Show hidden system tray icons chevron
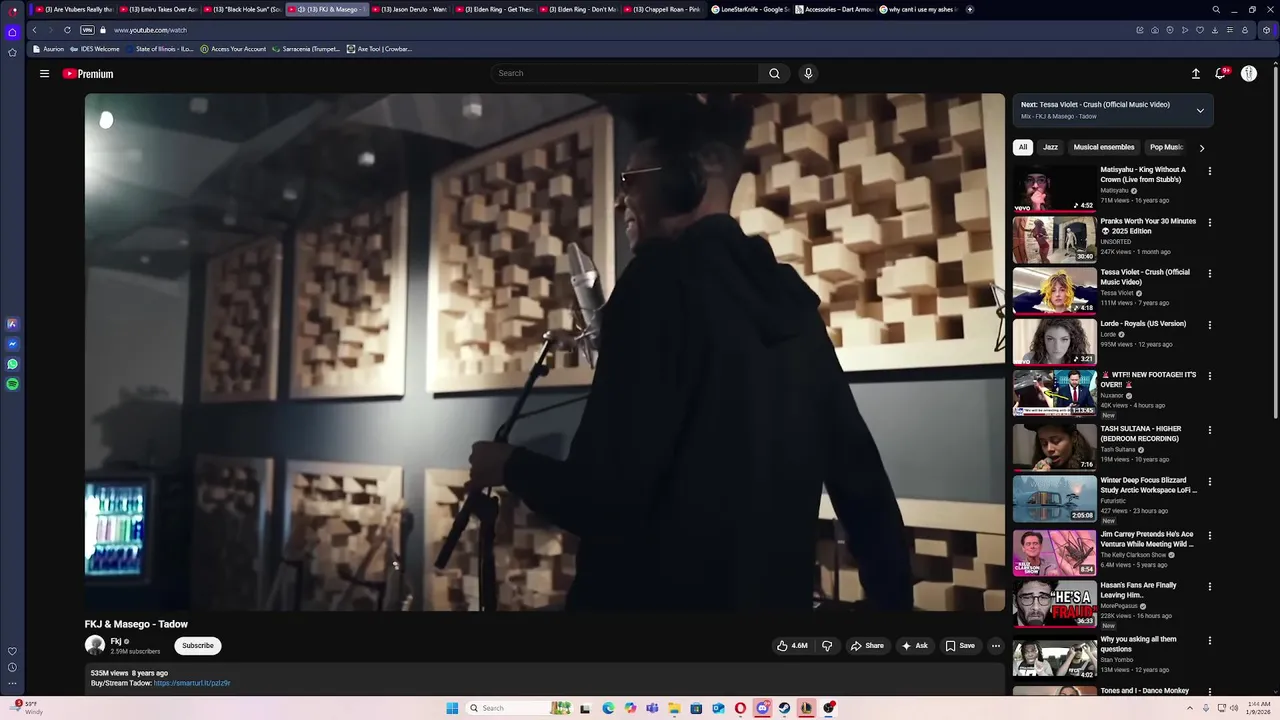 [x=1190, y=708]
